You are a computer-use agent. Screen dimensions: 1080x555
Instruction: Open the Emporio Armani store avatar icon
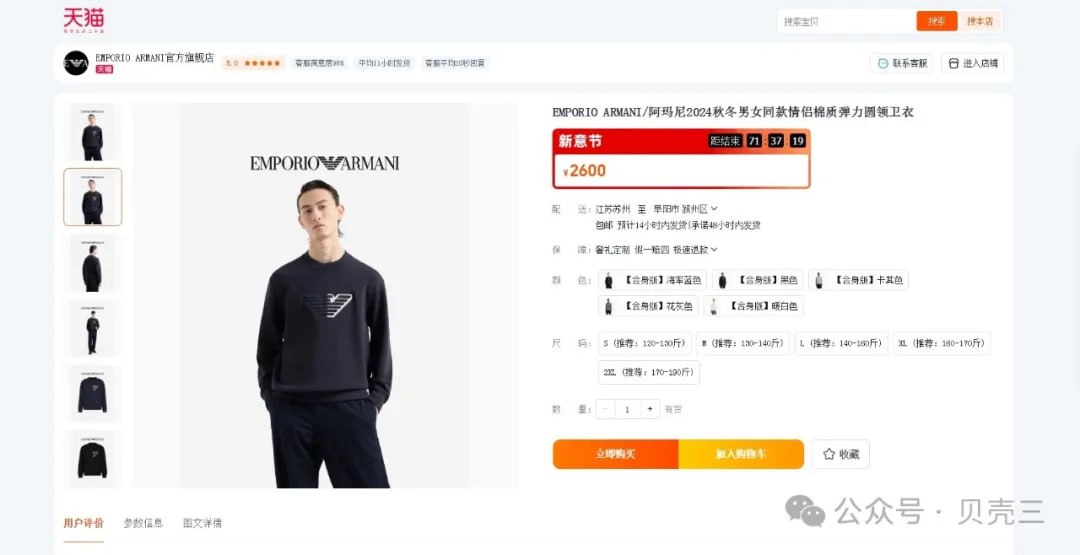click(x=76, y=63)
